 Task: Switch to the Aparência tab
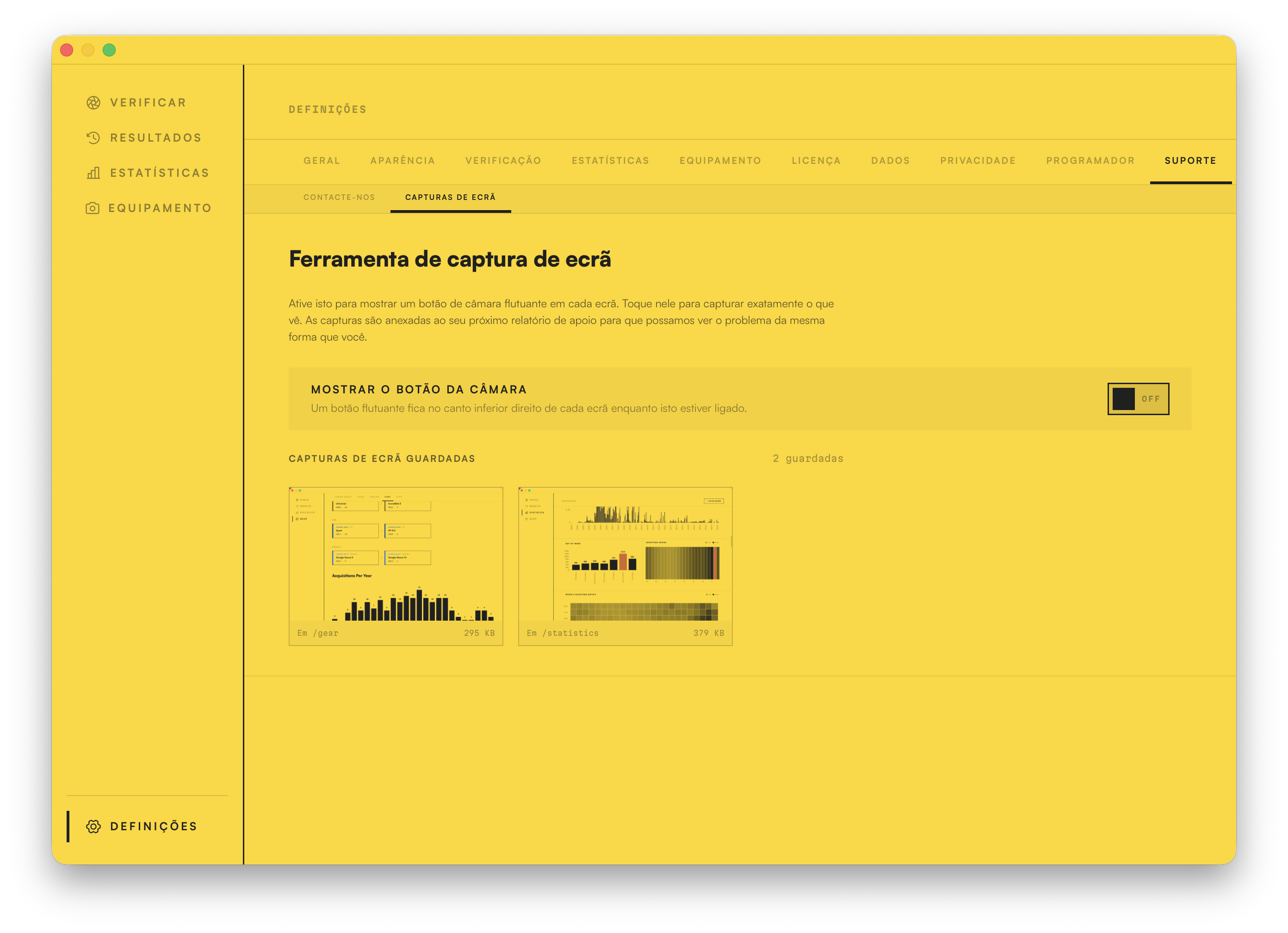402,161
